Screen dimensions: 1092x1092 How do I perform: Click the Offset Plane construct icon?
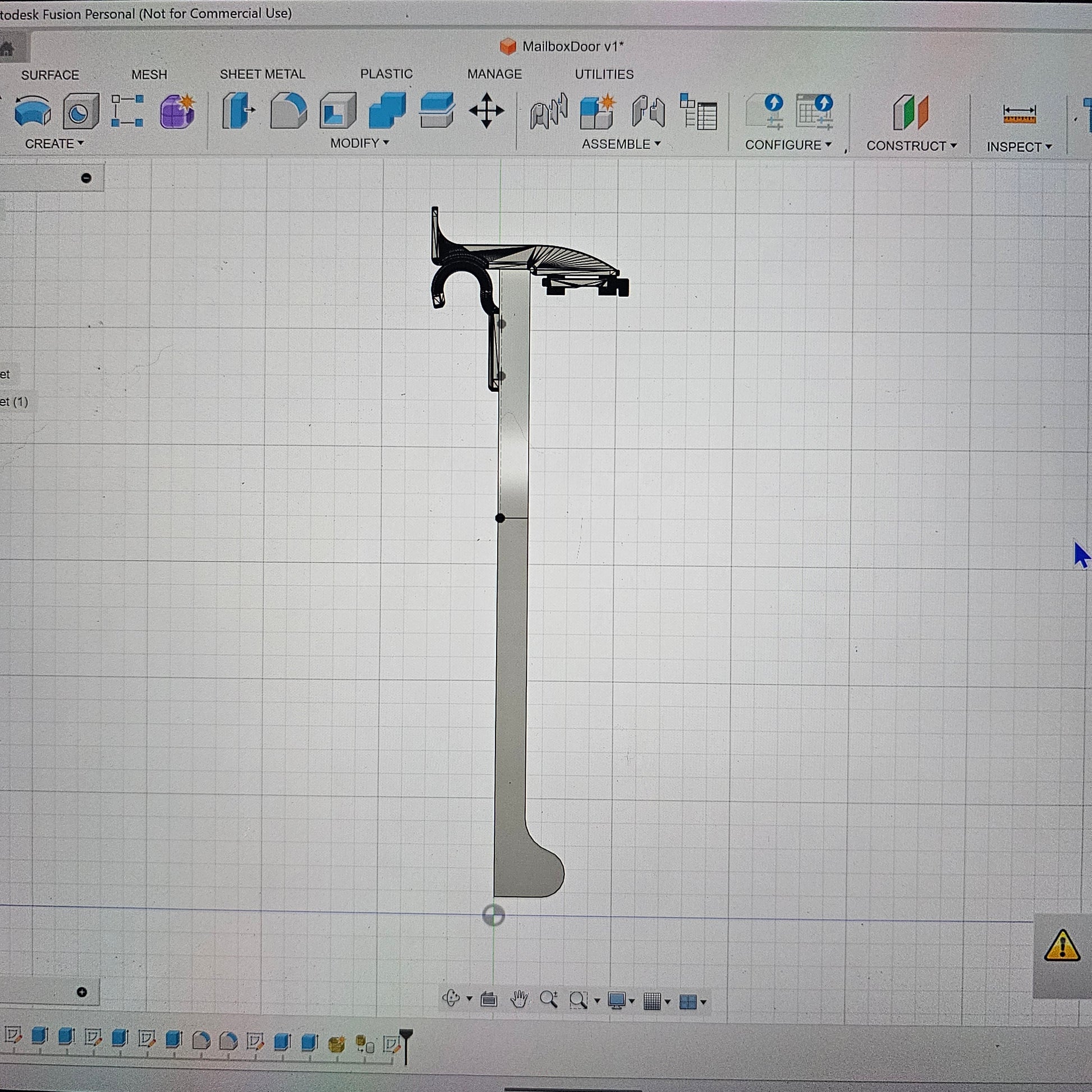tap(911, 112)
